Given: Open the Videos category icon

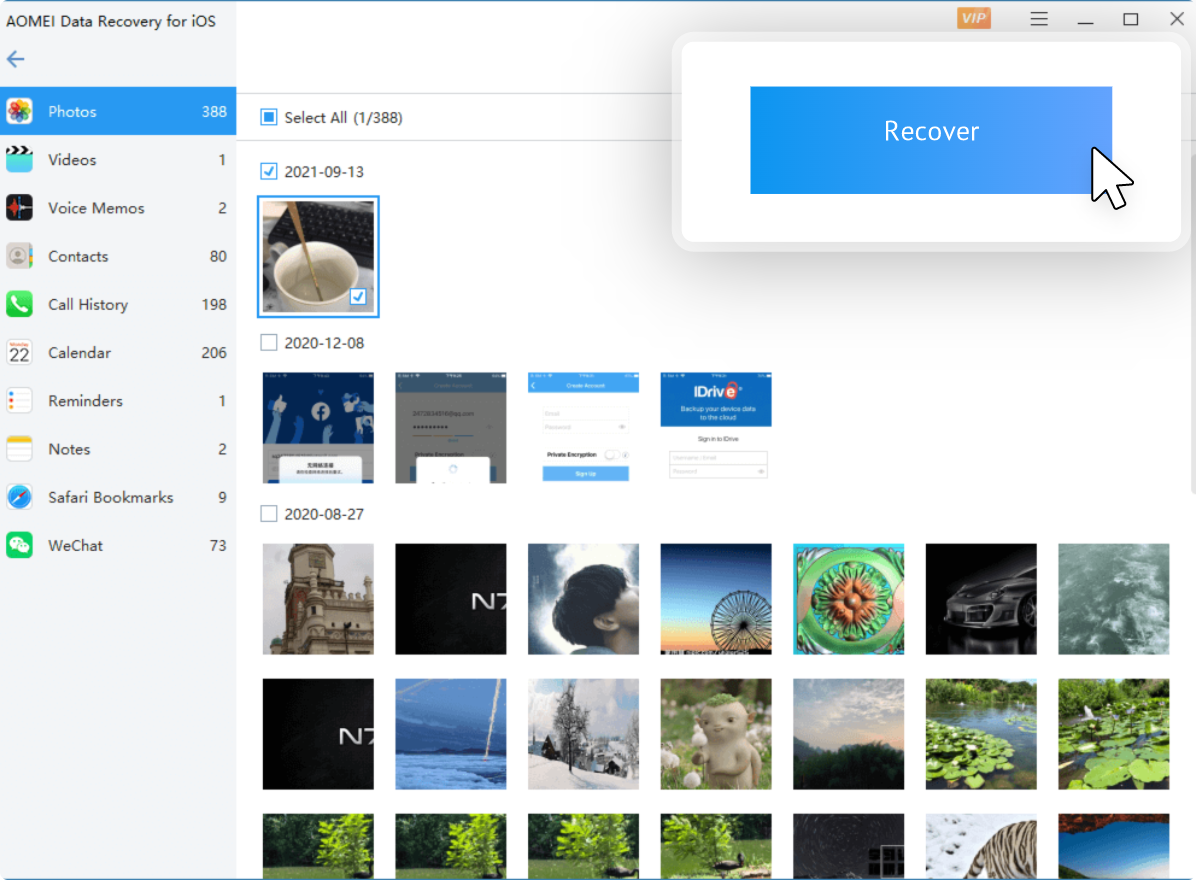Looking at the screenshot, I should (19, 160).
